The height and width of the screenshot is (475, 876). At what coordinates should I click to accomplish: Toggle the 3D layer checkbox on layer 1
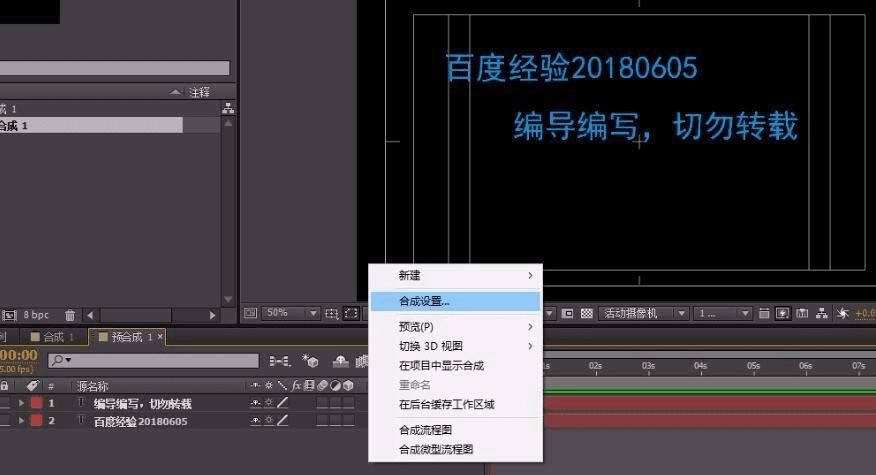tap(349, 403)
